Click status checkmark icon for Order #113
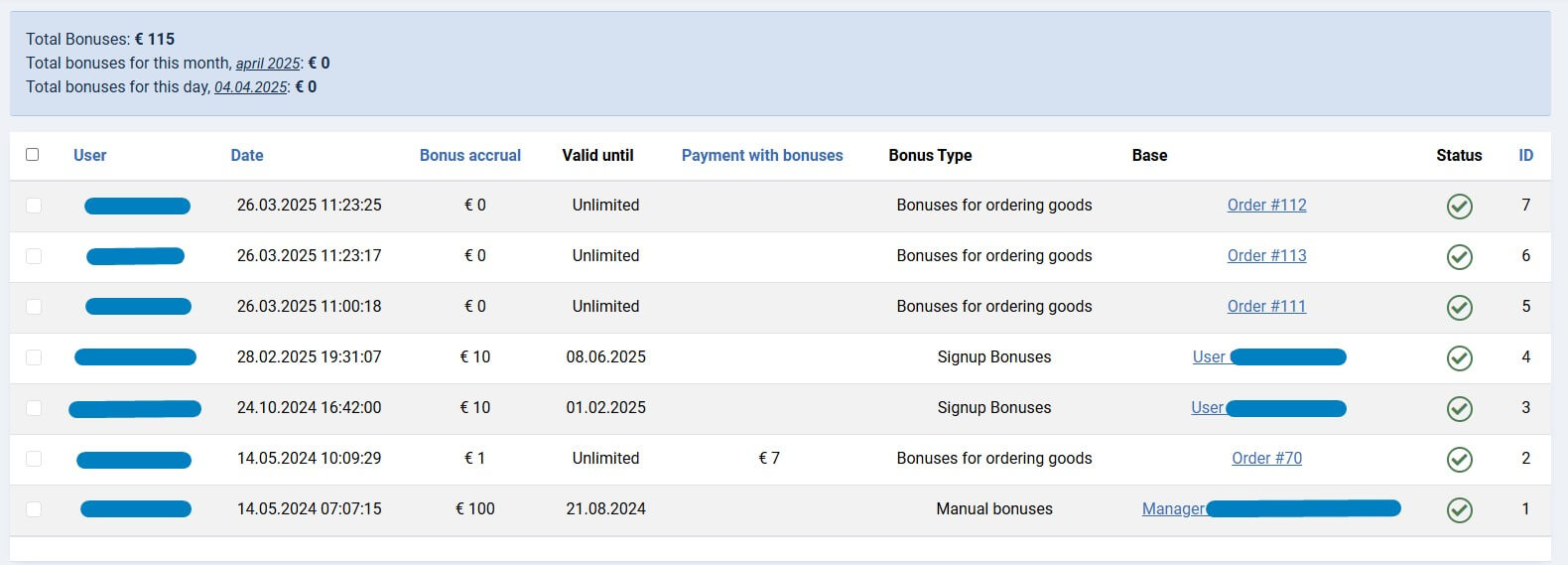This screenshot has height=565, width=1568. (1459, 257)
